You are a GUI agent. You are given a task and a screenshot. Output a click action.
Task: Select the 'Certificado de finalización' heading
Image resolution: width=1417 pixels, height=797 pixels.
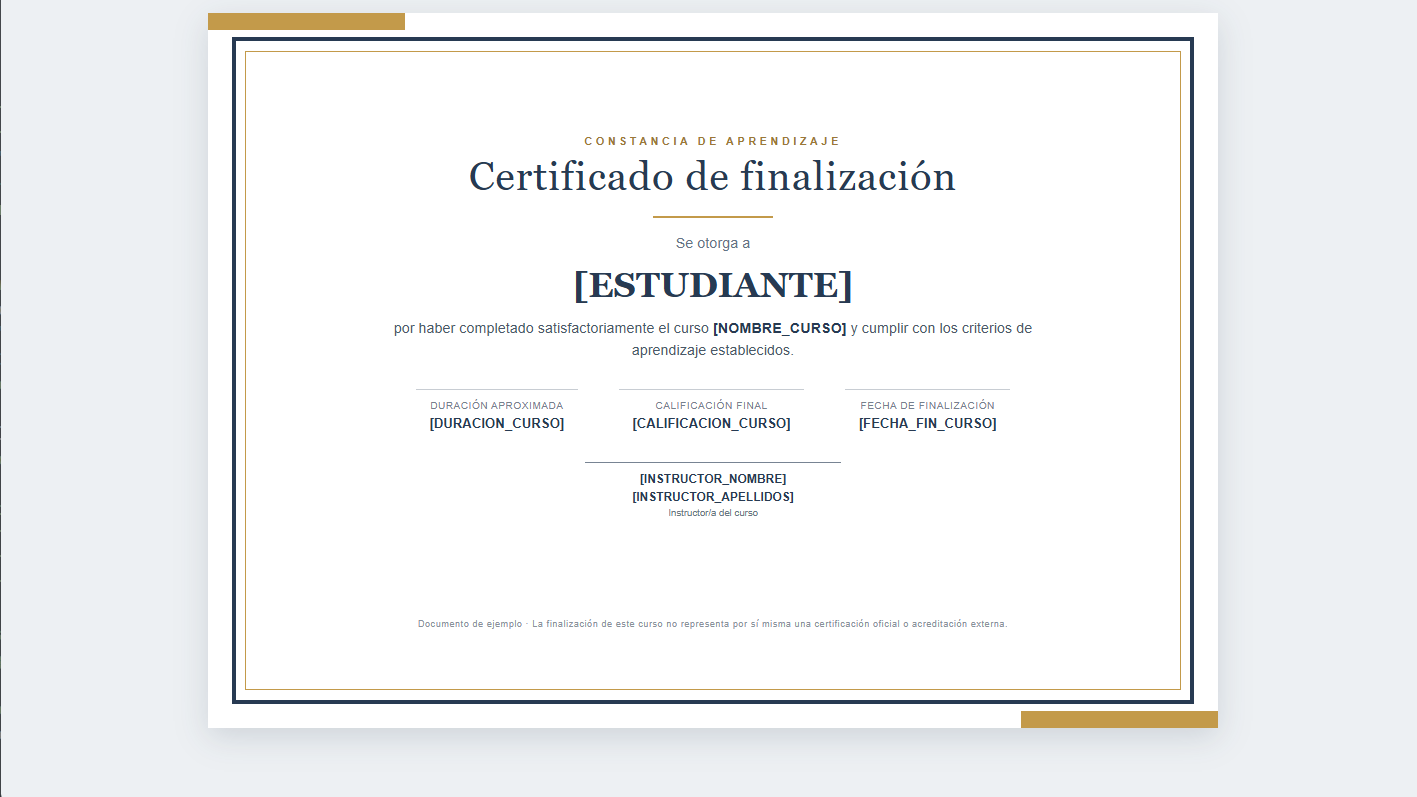(712, 177)
